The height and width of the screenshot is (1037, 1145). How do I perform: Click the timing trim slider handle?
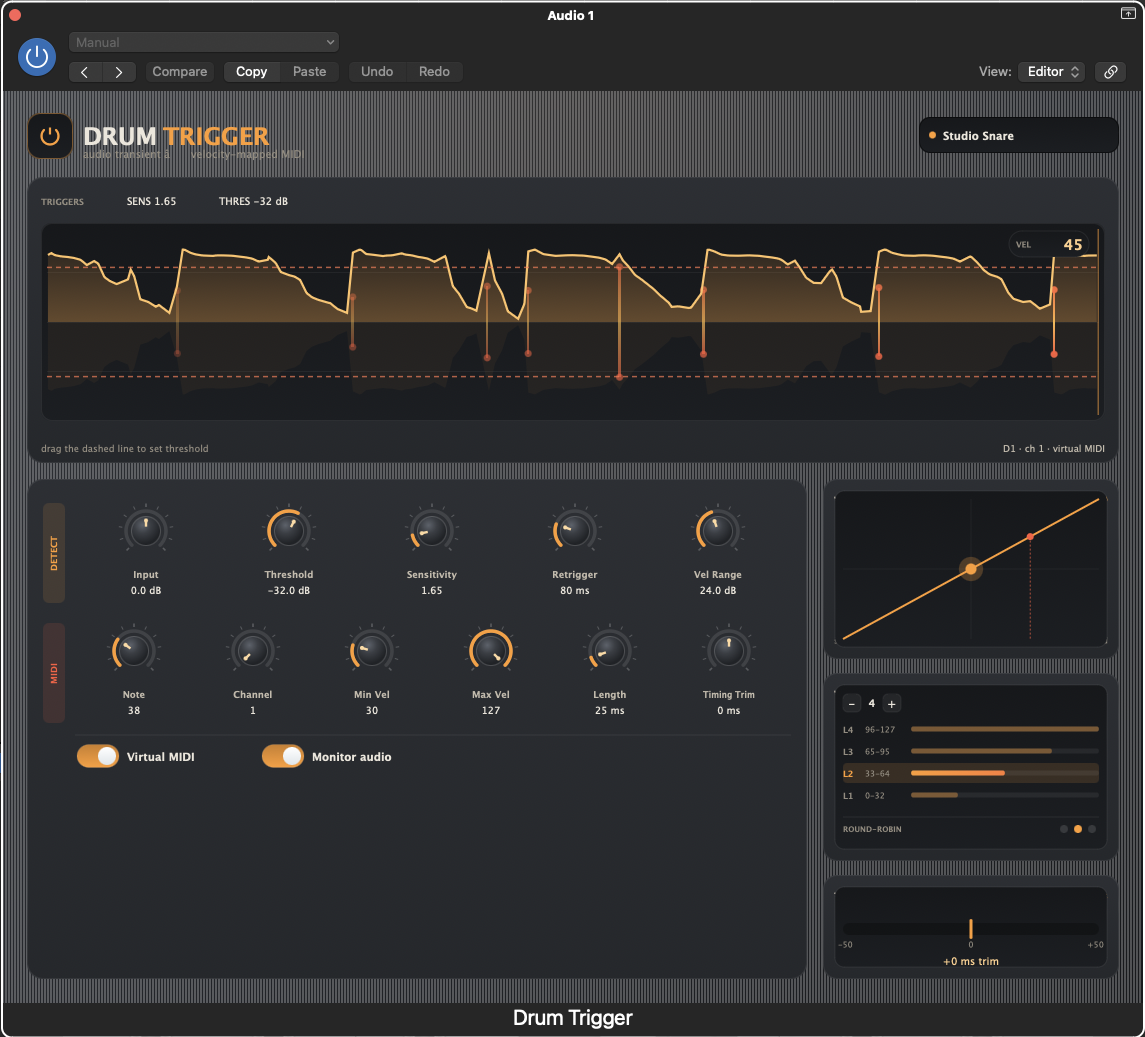click(970, 929)
